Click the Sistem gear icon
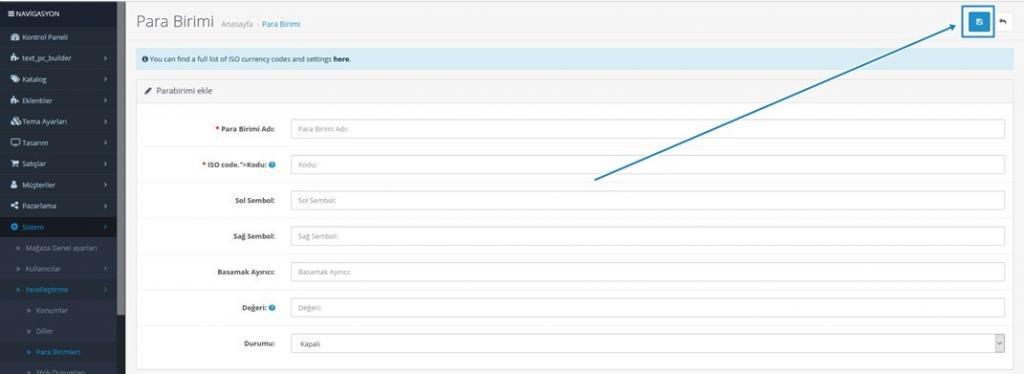Image resolution: width=1024 pixels, height=374 pixels. [14, 226]
